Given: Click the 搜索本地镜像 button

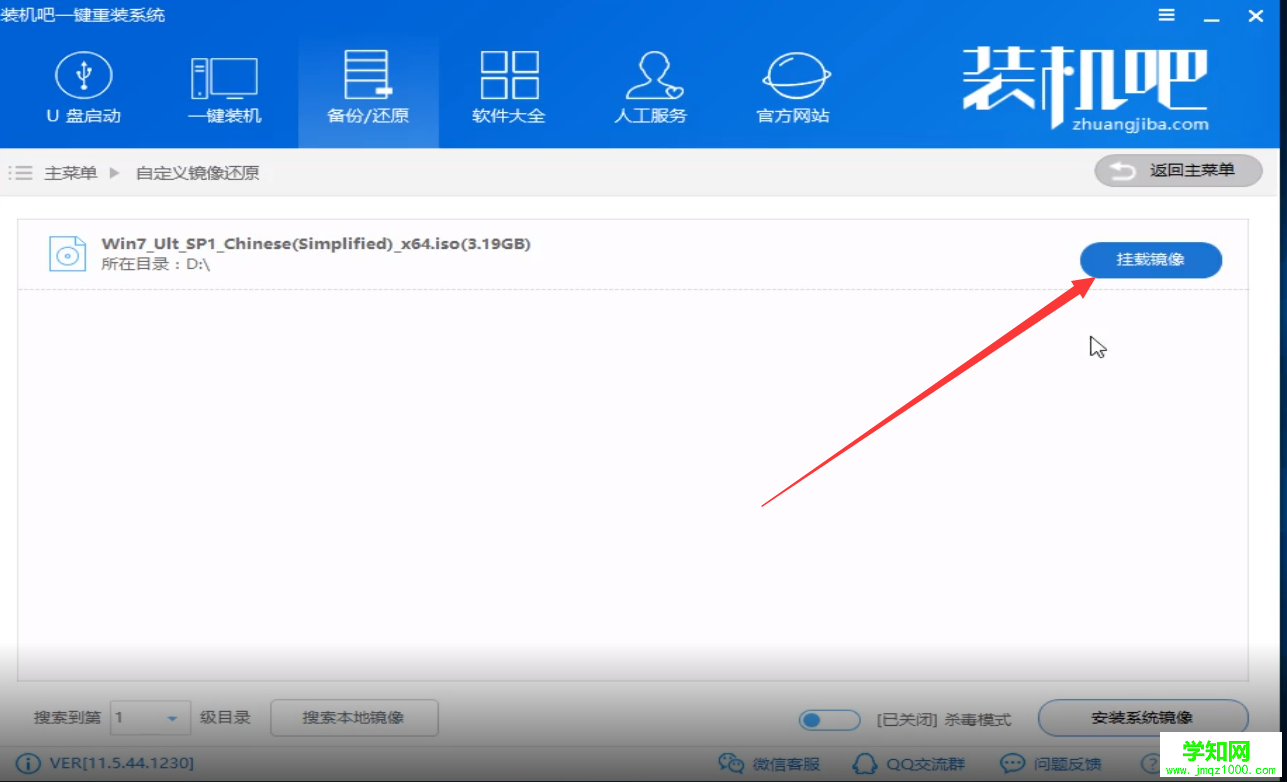Looking at the screenshot, I should (354, 718).
